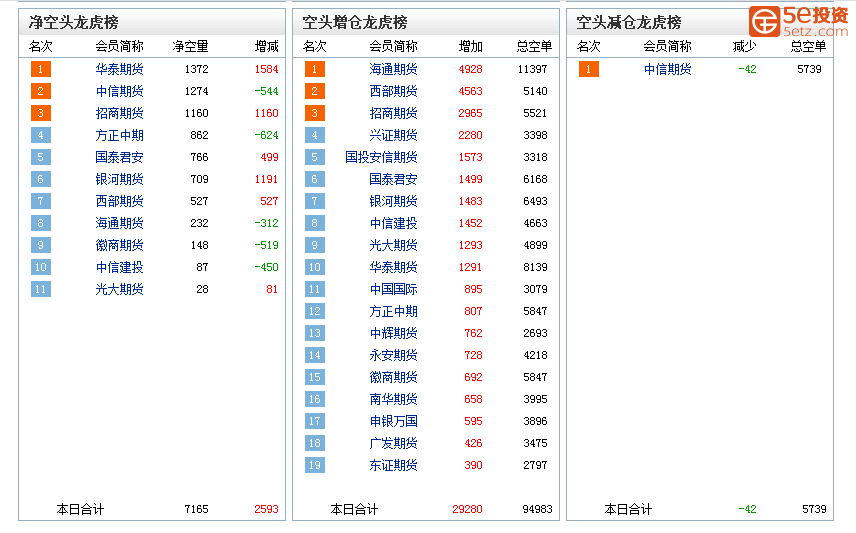Open 徽商期货 in the 净空头龙虎榜 table
Image resolution: width=856 pixels, height=533 pixels.
(x=119, y=245)
